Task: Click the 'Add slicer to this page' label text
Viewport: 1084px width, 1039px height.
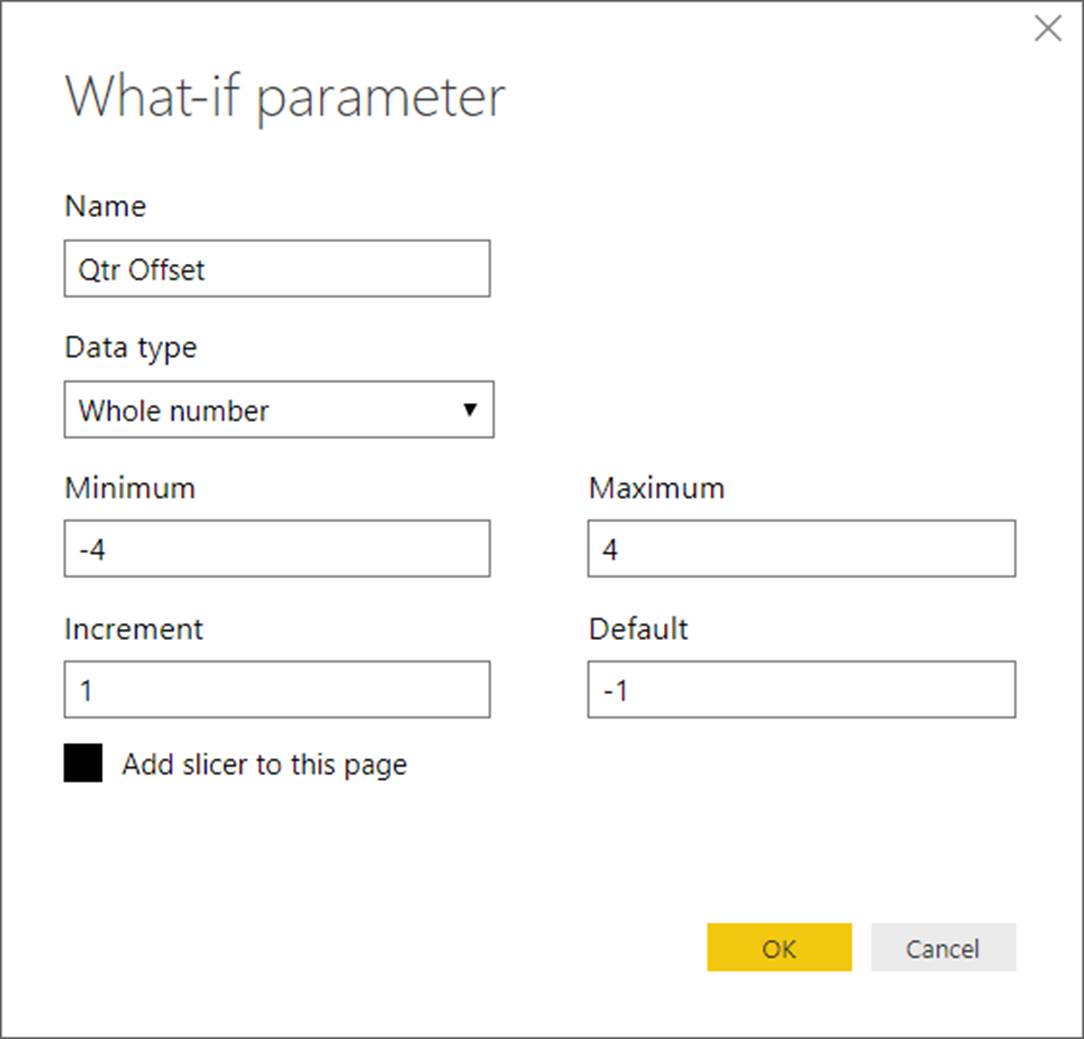Action: tap(264, 765)
